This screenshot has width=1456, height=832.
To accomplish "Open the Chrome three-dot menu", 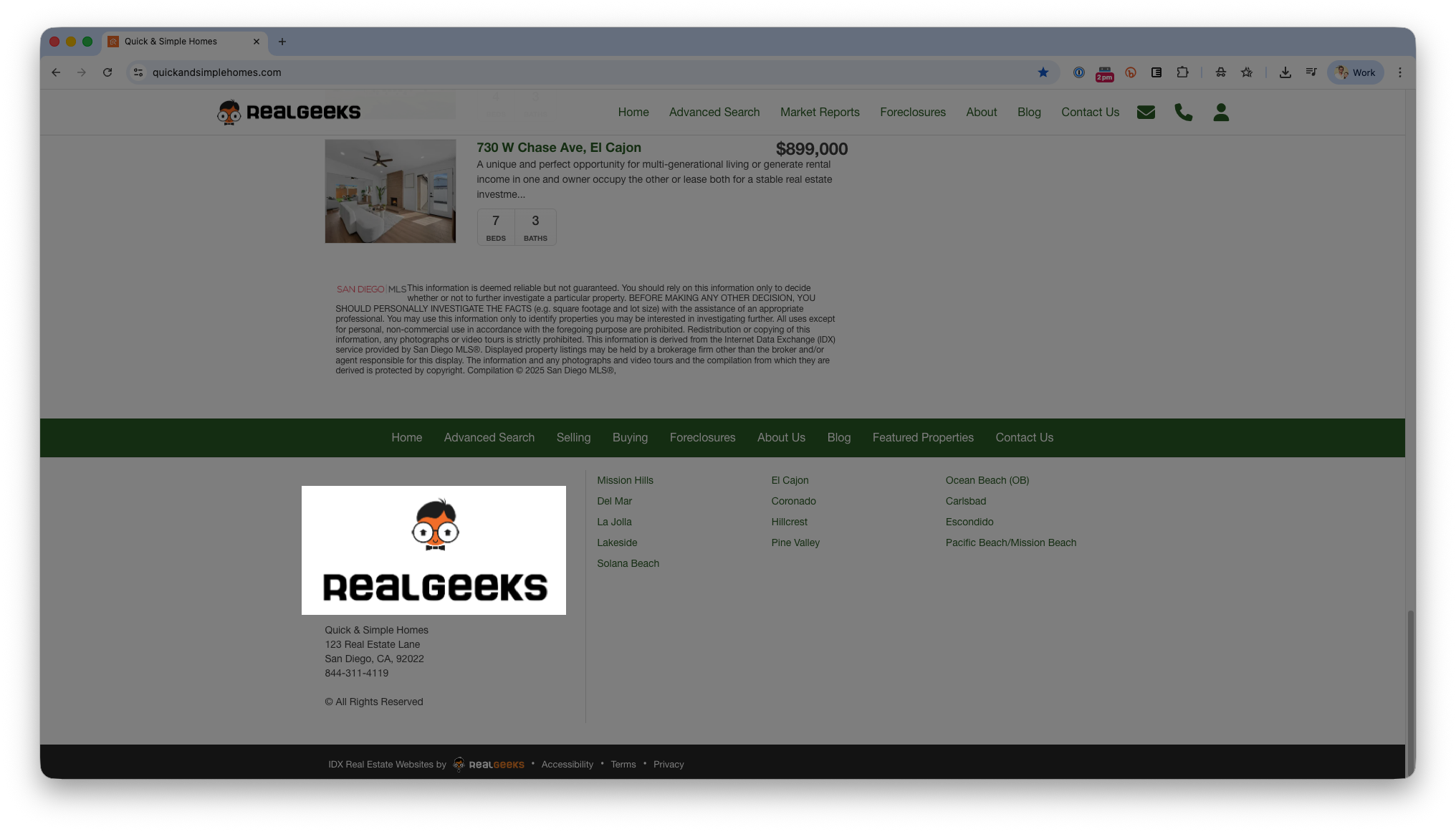I will 1399,72.
